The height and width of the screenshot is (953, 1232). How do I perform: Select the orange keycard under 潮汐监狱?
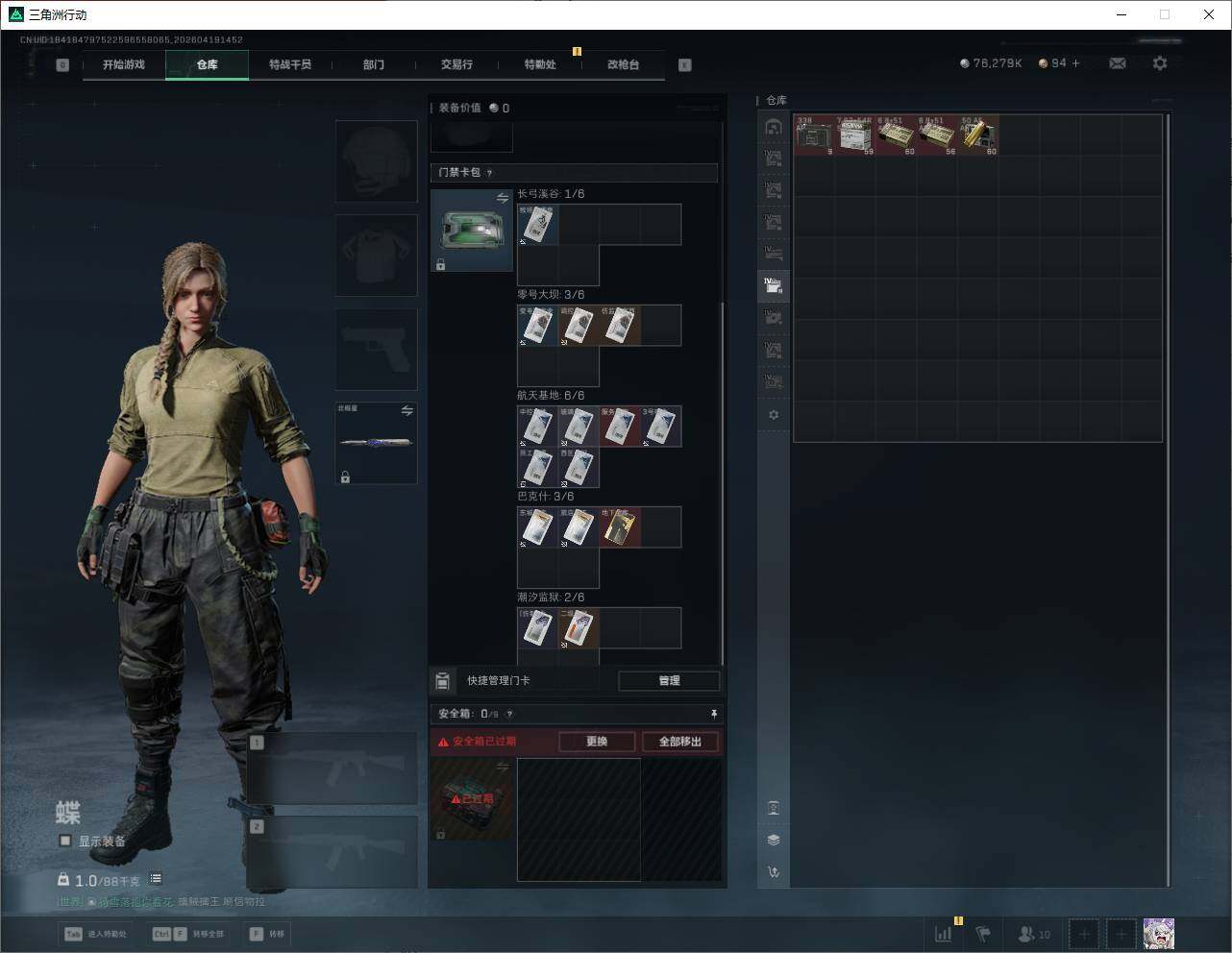coord(579,628)
